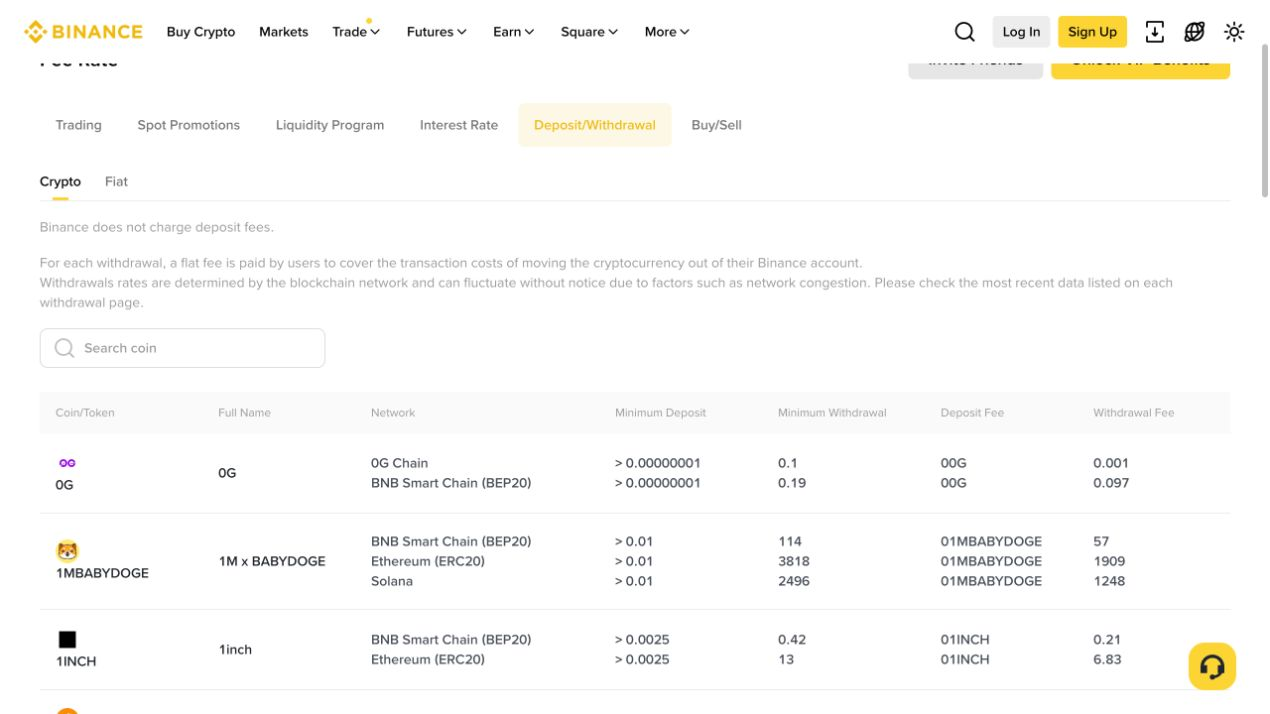
Task: Click the Coin/Token column header
Action: pos(85,413)
